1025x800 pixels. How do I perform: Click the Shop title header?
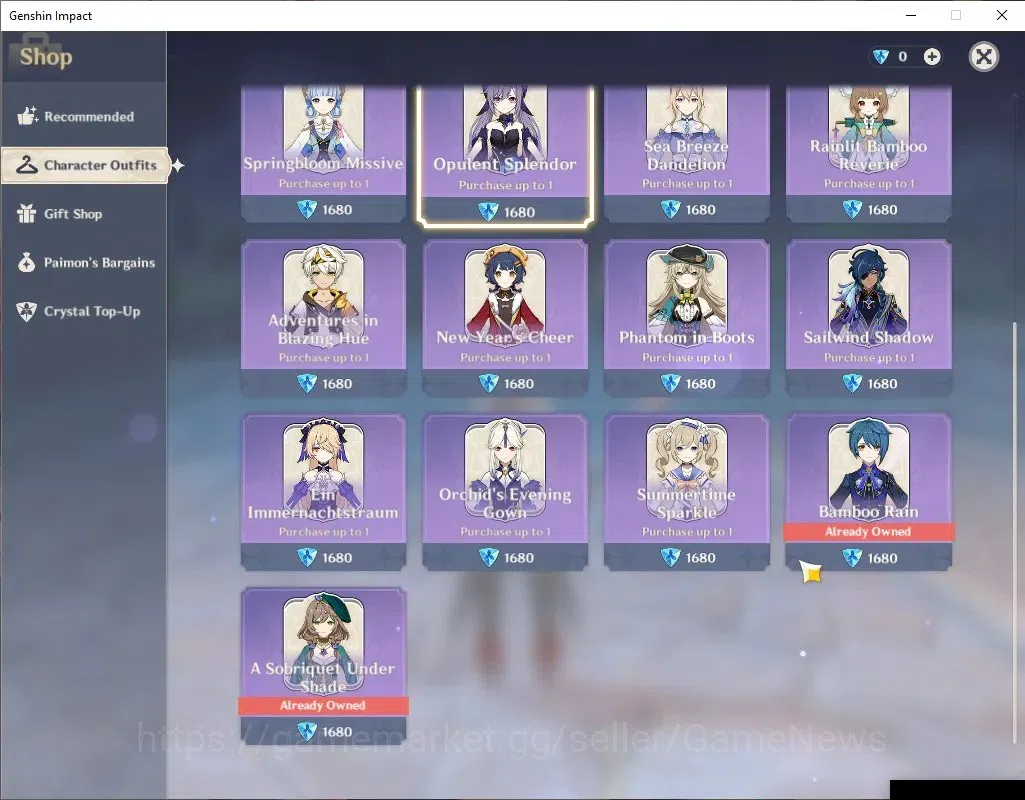46,57
